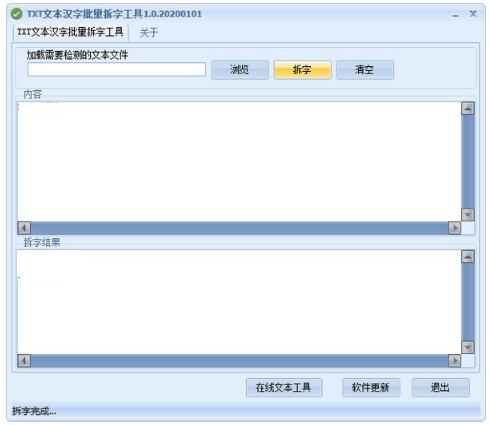Screen dimensions: 489x425
Task: Click left arrow of 内容 horizontal scrollbar
Action: point(24,228)
